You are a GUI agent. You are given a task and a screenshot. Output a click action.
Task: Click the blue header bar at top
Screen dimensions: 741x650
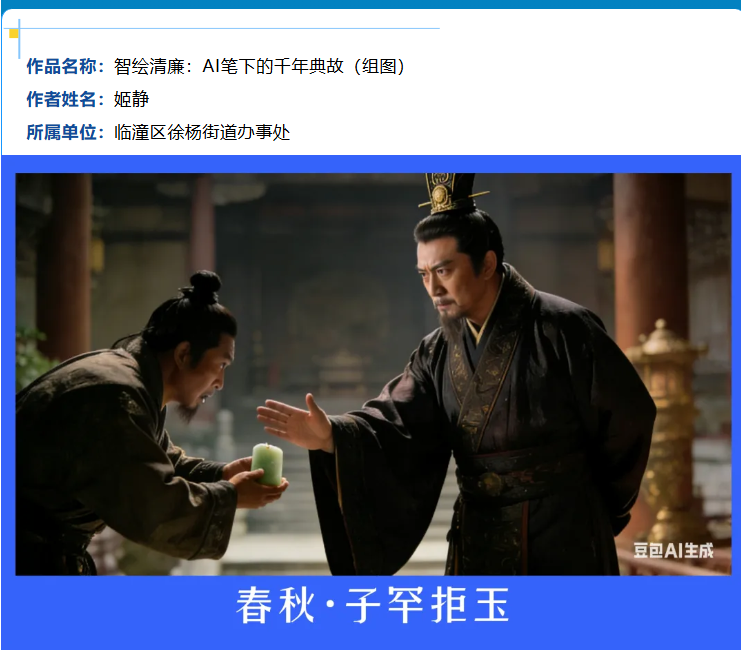pyautogui.click(x=370, y=4)
